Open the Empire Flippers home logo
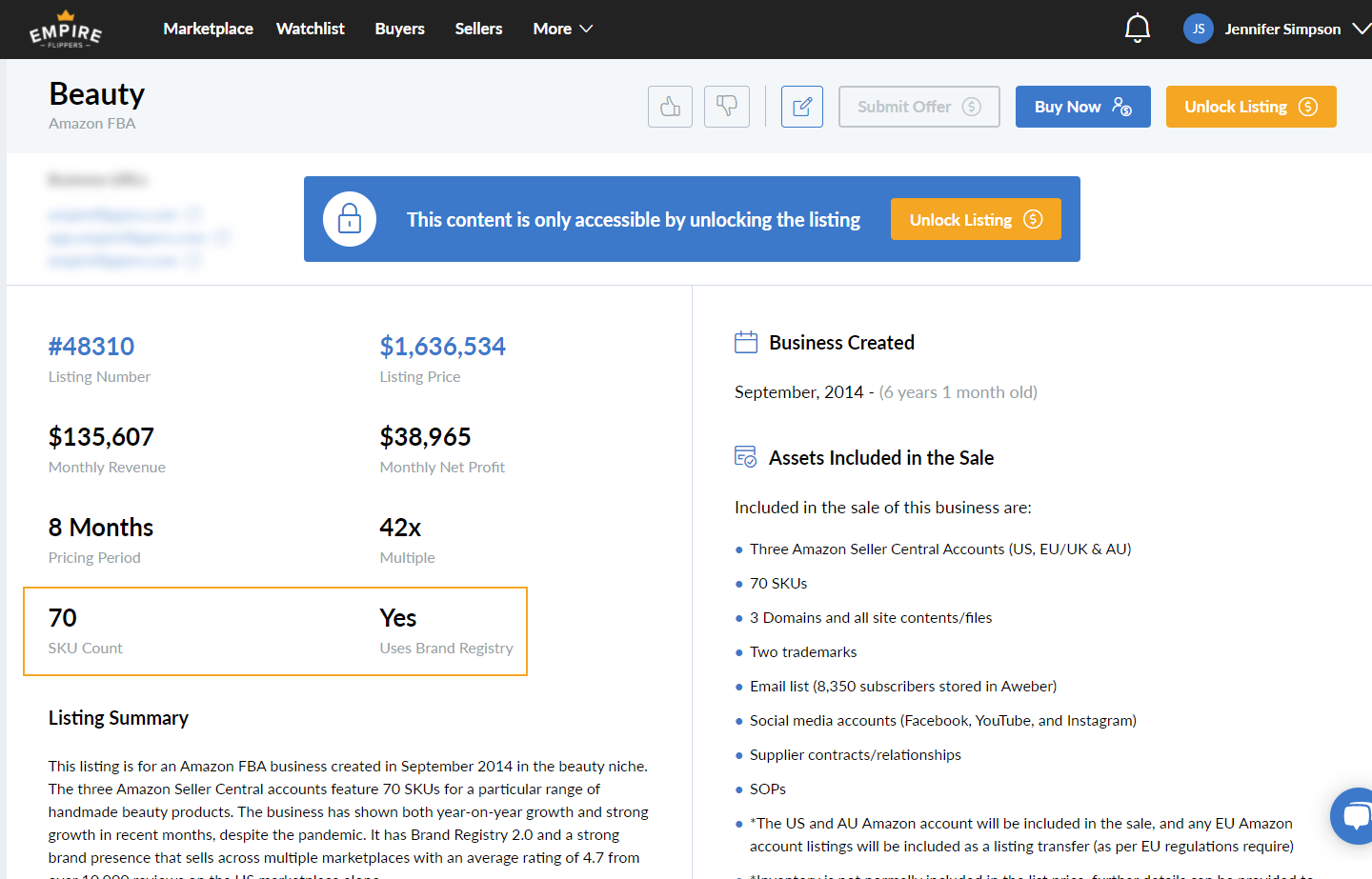 [66, 30]
